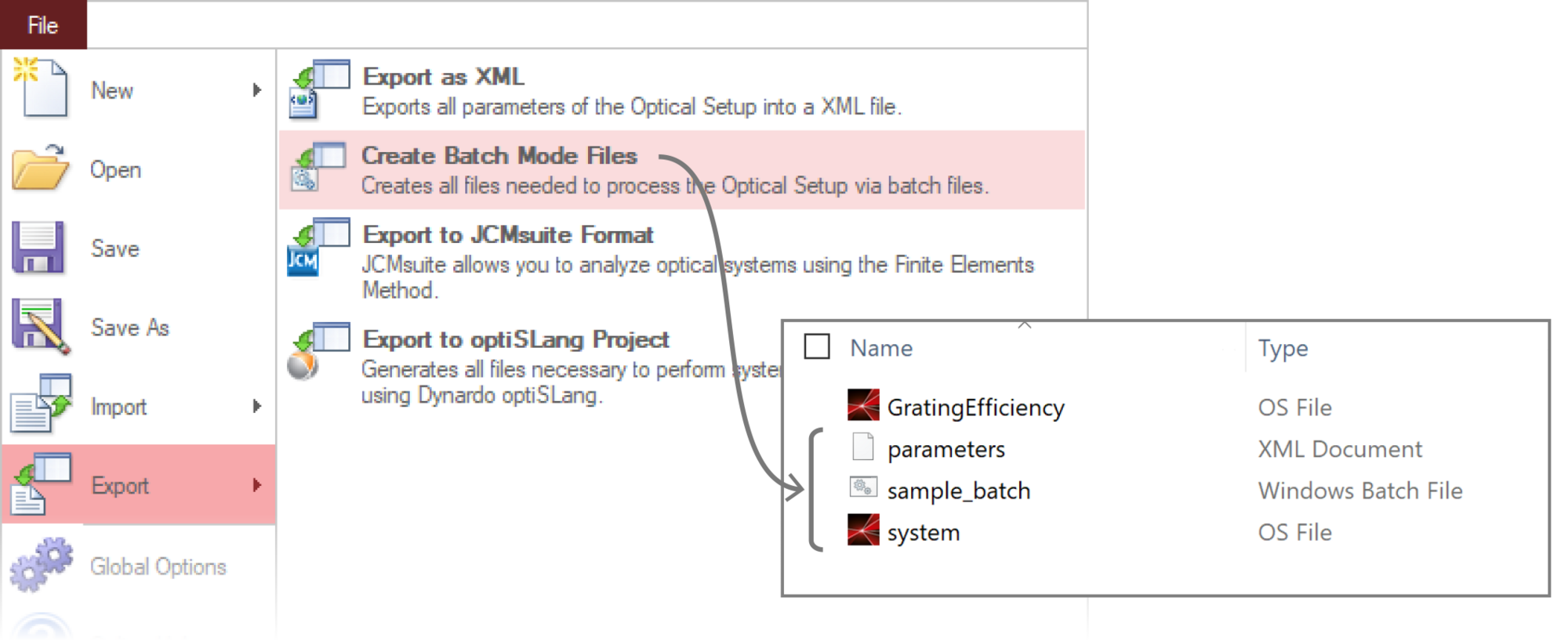Click the optiSLang project export icon
This screenshot has width=1568, height=641.
[318, 351]
